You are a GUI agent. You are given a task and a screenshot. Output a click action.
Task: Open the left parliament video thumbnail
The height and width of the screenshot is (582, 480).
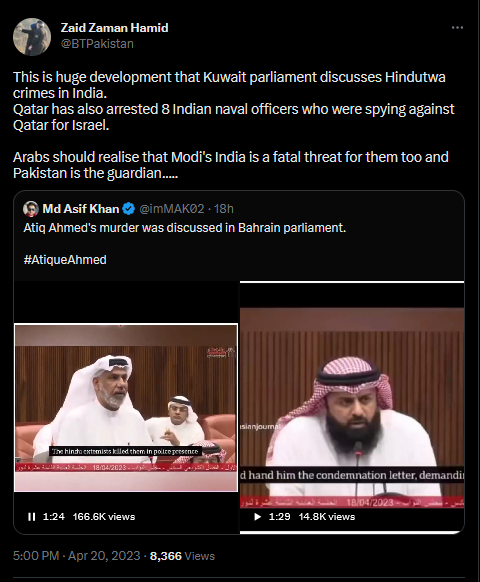(126, 408)
